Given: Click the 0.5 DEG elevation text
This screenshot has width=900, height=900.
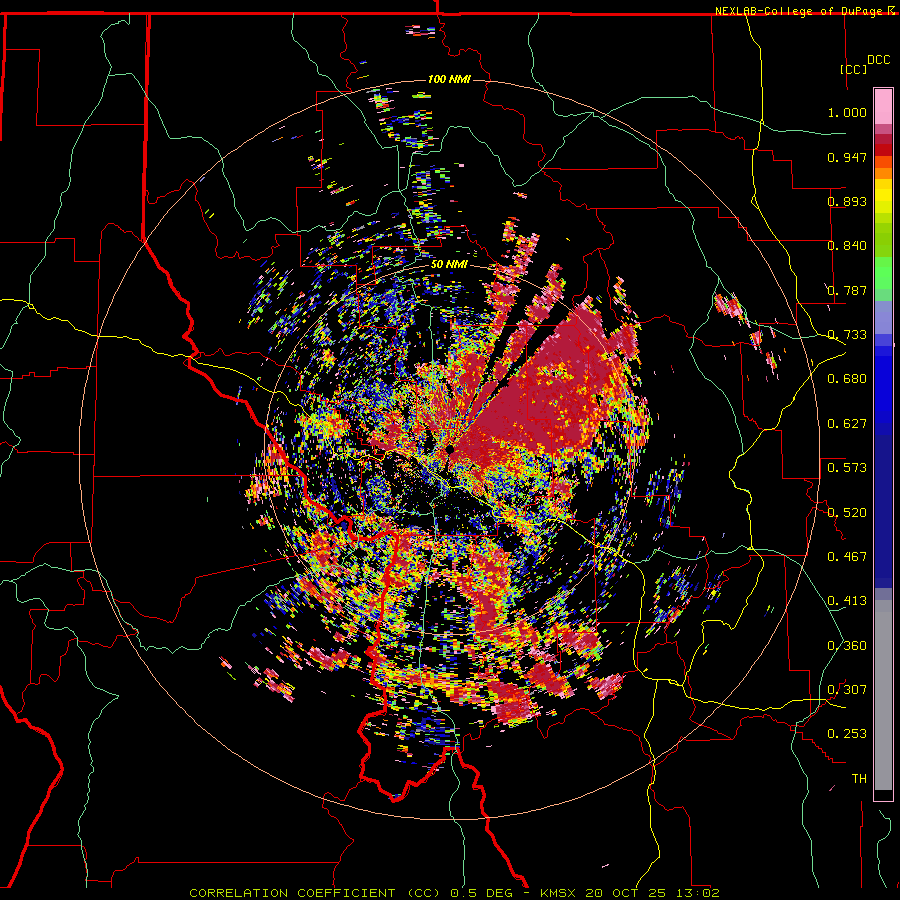Looking at the screenshot, I should pos(482,893).
